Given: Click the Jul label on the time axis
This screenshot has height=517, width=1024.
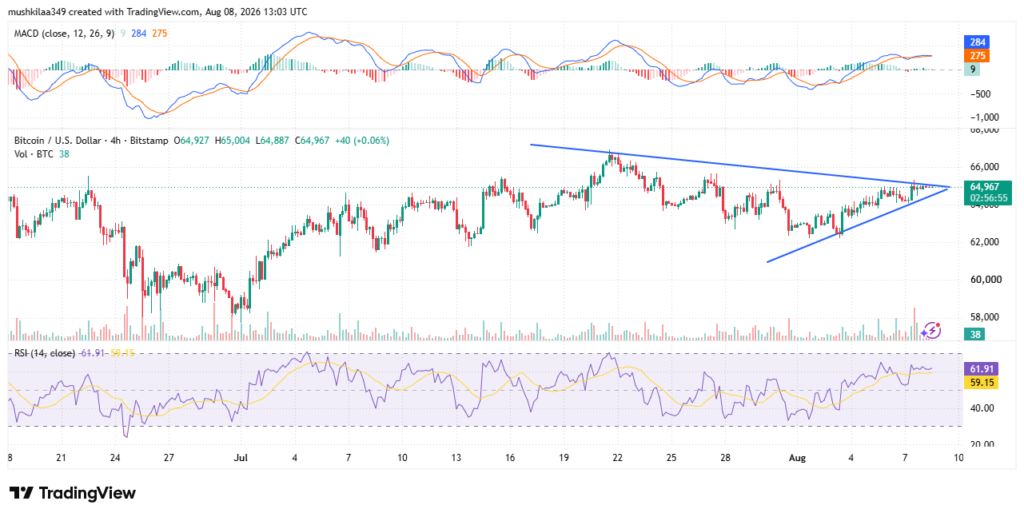Looking at the screenshot, I should (241, 458).
